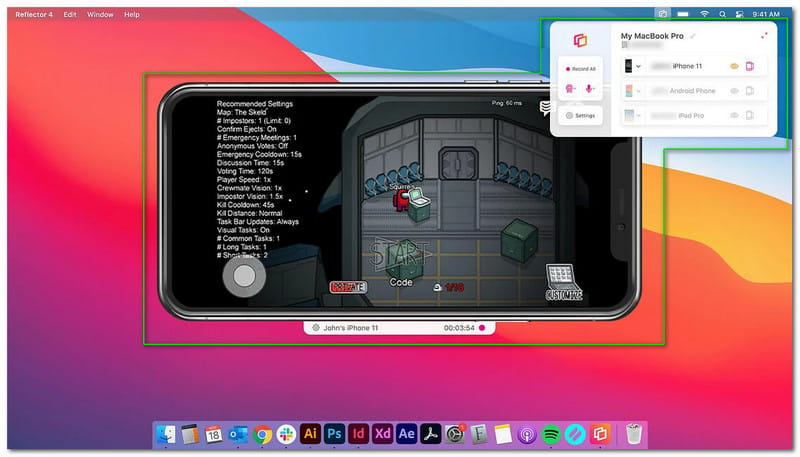Viewport: 800px width, 457px height.
Task: Open Podcasts from the dock
Action: pos(527,435)
